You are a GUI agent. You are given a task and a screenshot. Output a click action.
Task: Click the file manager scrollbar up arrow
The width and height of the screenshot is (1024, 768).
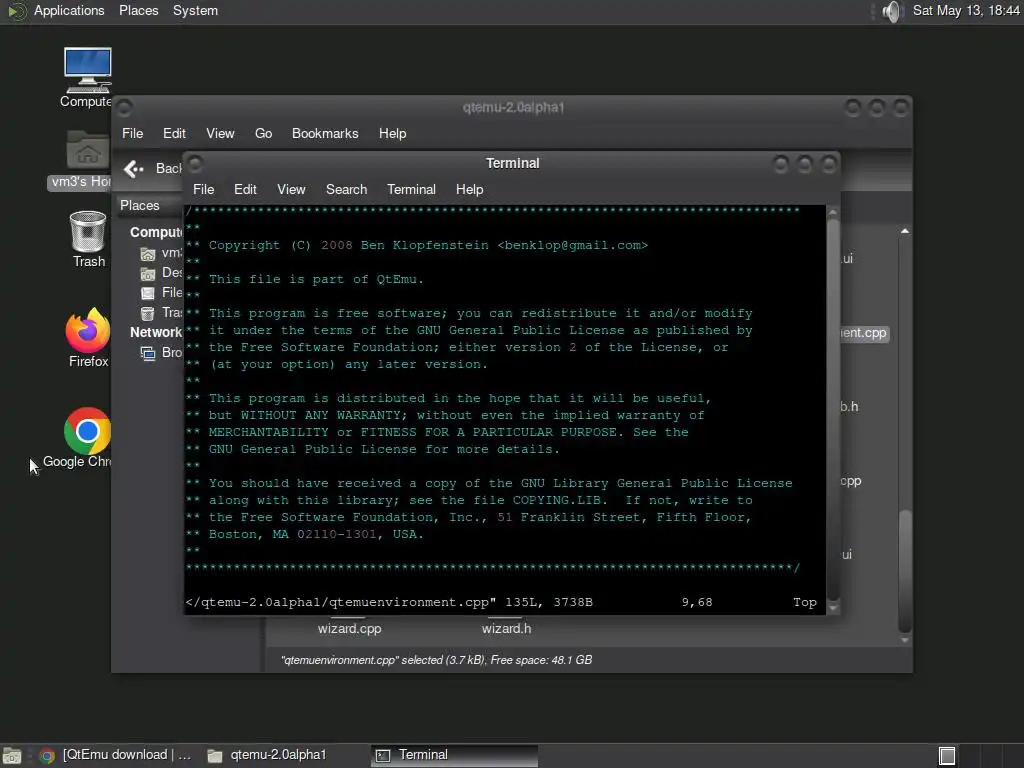[904, 231]
